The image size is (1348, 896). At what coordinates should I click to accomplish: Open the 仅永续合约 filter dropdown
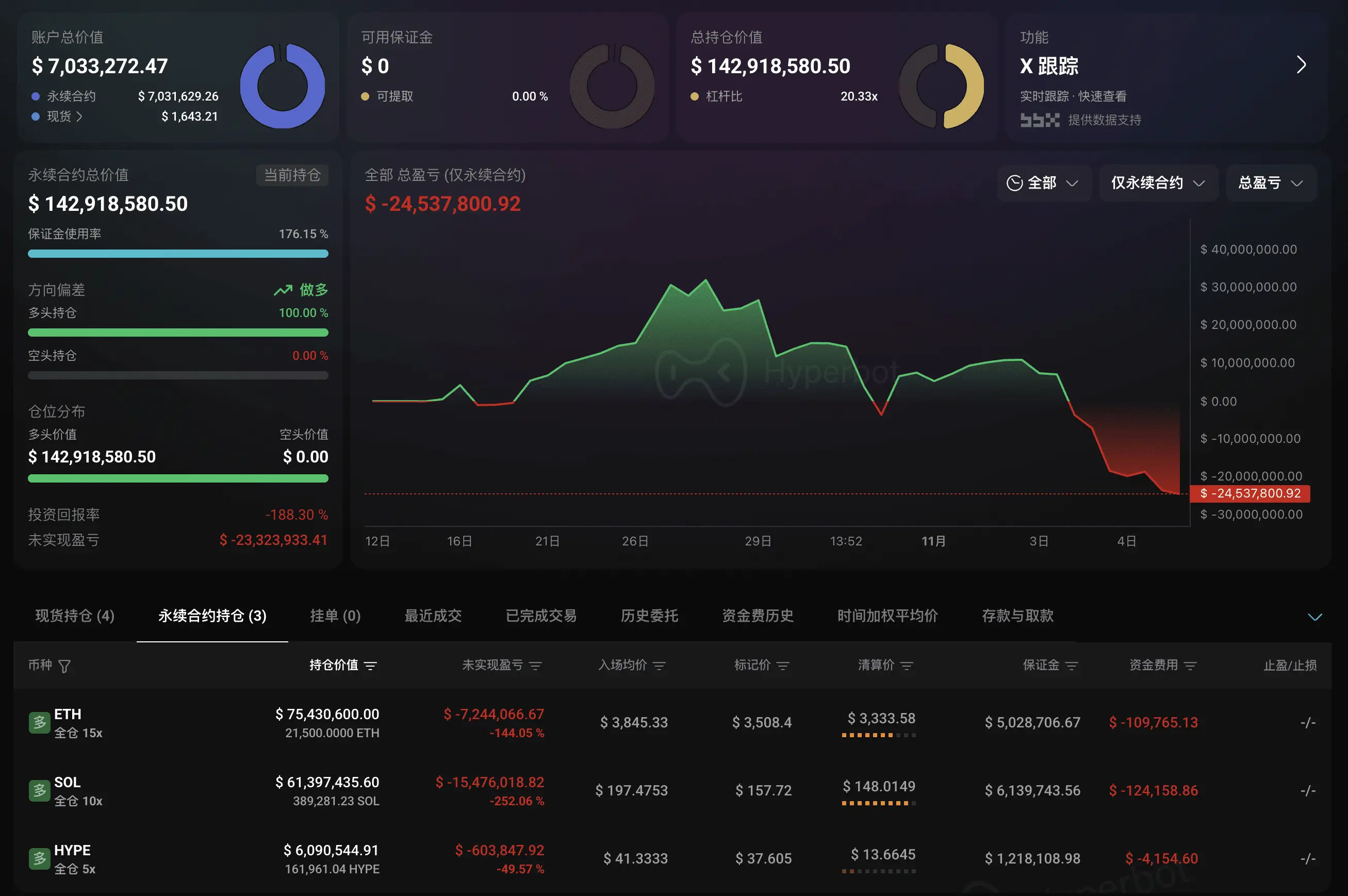click(1158, 183)
